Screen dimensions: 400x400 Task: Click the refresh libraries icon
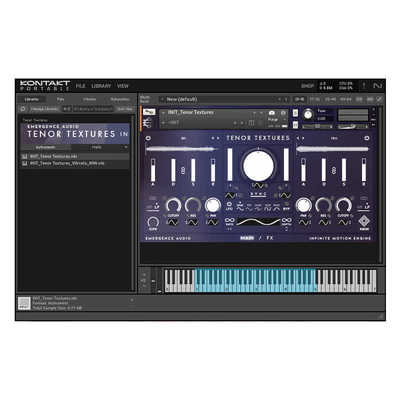[x=23, y=109]
